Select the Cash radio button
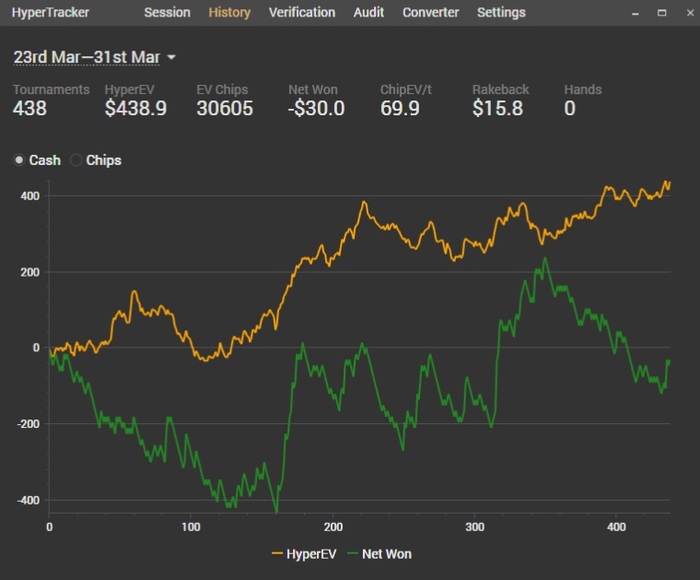The image size is (700, 580). click(x=19, y=160)
